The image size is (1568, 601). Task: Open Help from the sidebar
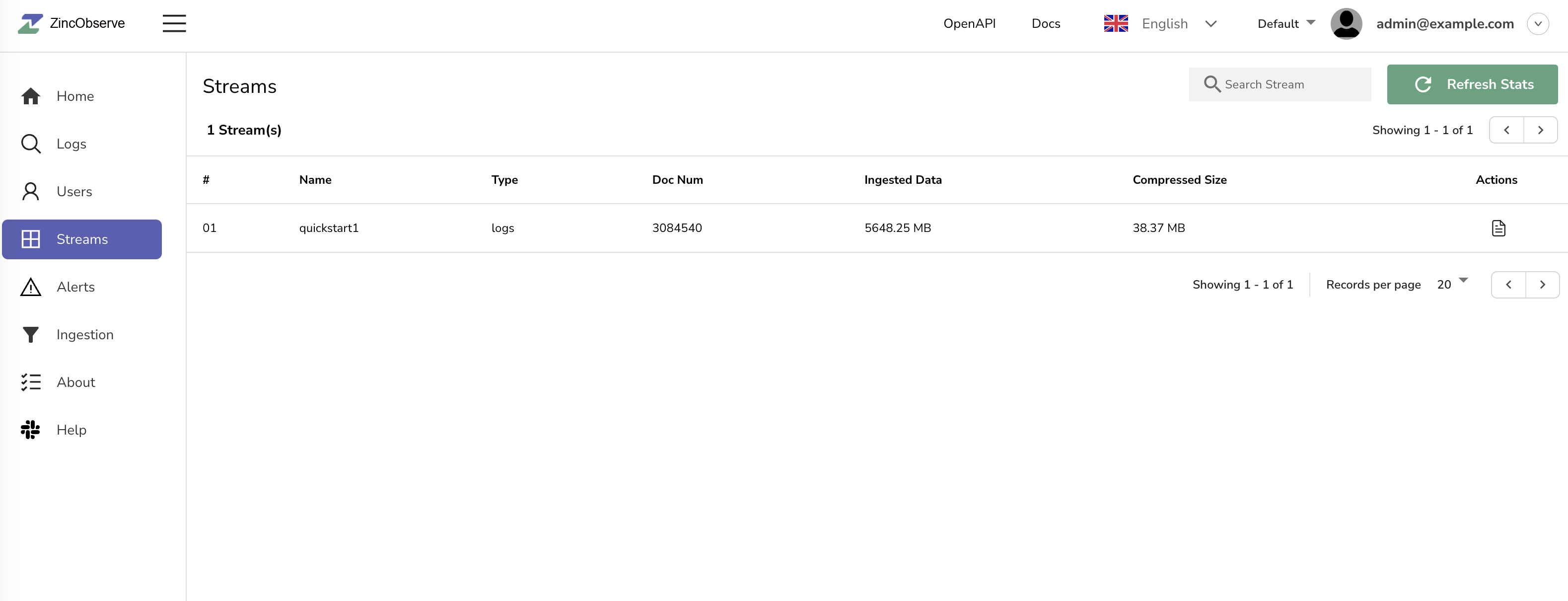click(71, 430)
